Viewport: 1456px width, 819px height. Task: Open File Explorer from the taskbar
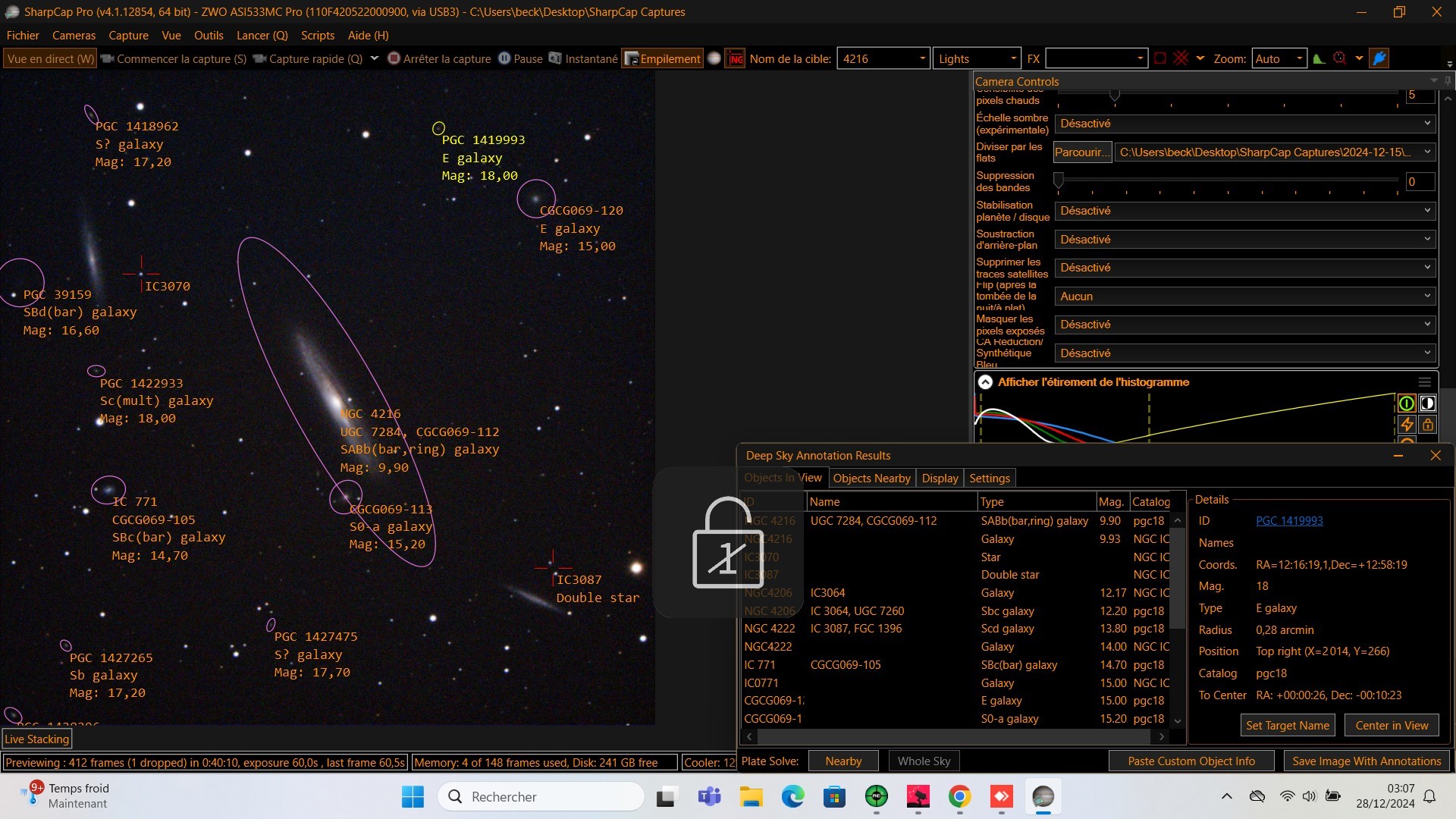(x=751, y=797)
